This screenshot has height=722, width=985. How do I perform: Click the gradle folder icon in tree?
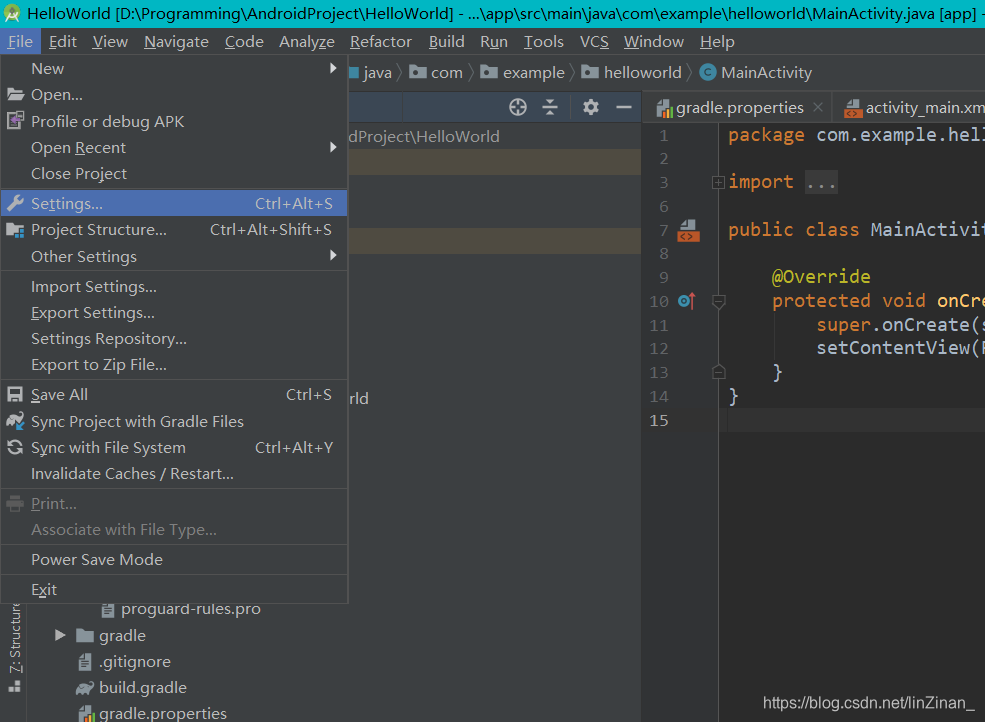pyautogui.click(x=85, y=635)
